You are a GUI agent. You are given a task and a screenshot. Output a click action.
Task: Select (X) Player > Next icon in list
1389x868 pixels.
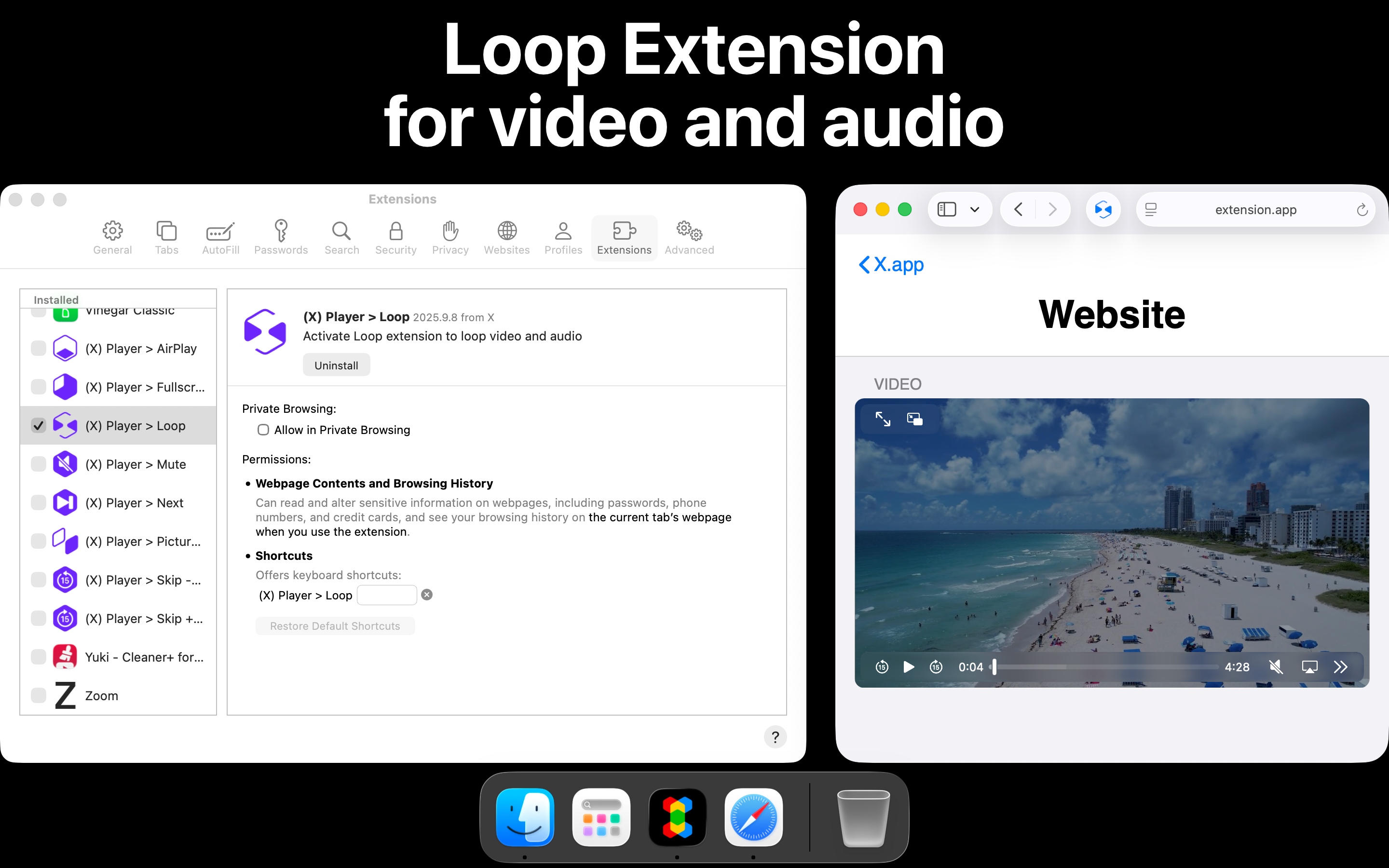pos(65,502)
